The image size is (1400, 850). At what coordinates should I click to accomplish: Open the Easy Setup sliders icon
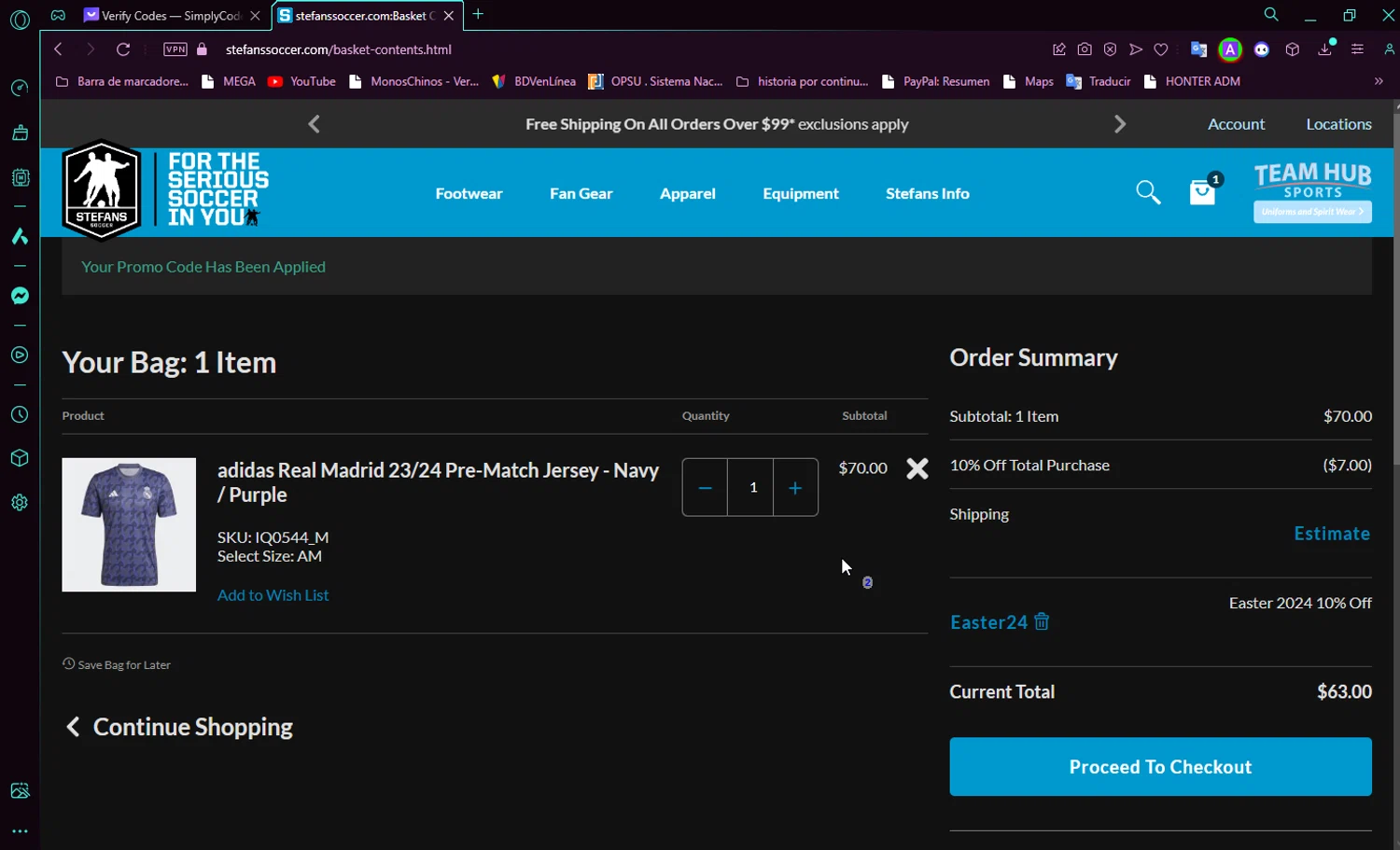click(1357, 49)
